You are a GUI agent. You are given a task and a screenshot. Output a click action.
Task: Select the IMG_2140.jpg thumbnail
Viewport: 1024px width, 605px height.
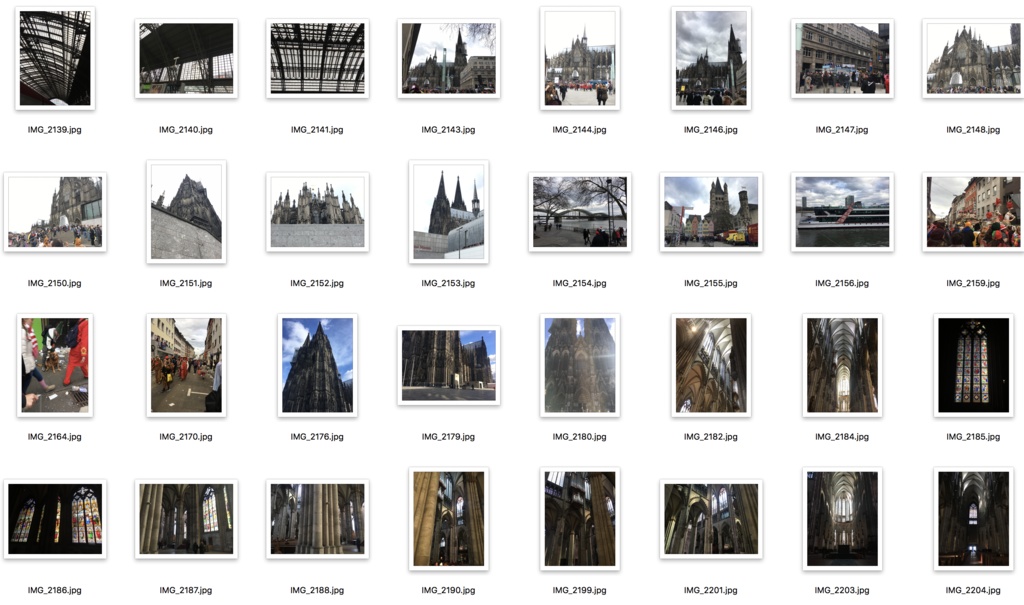point(186,58)
